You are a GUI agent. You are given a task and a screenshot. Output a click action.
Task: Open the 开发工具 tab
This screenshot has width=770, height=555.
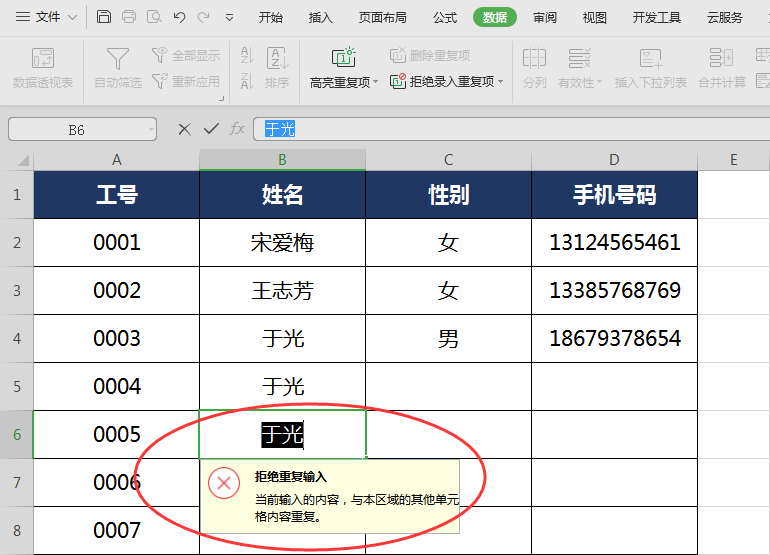(x=657, y=18)
